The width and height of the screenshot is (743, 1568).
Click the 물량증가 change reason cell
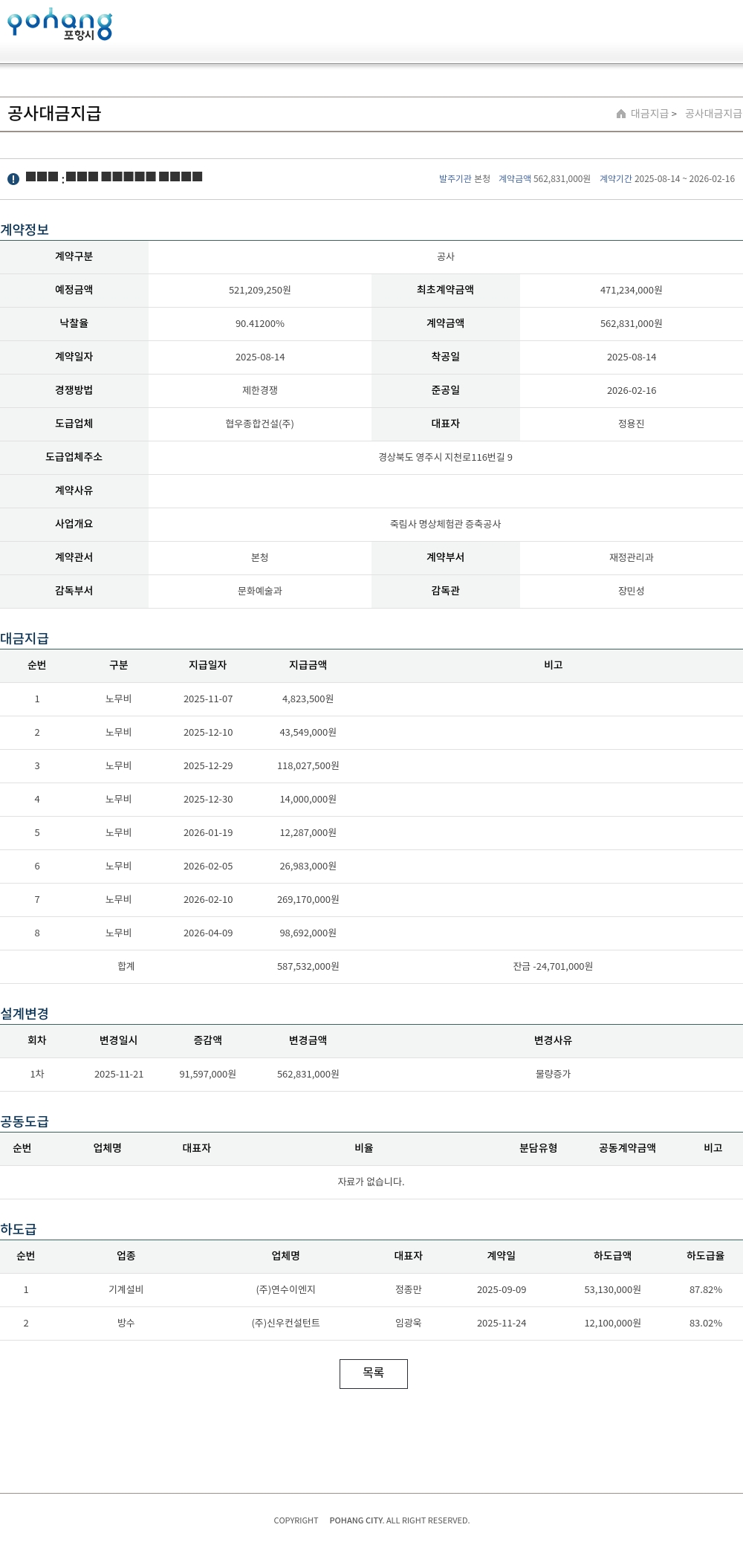coord(553,1075)
